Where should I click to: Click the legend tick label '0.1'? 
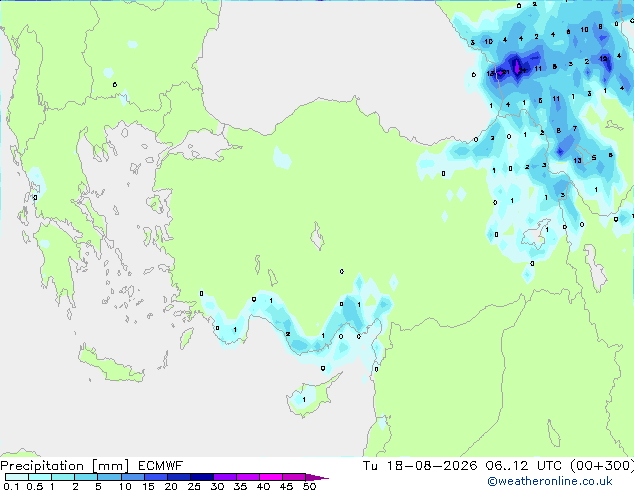pos(10,486)
